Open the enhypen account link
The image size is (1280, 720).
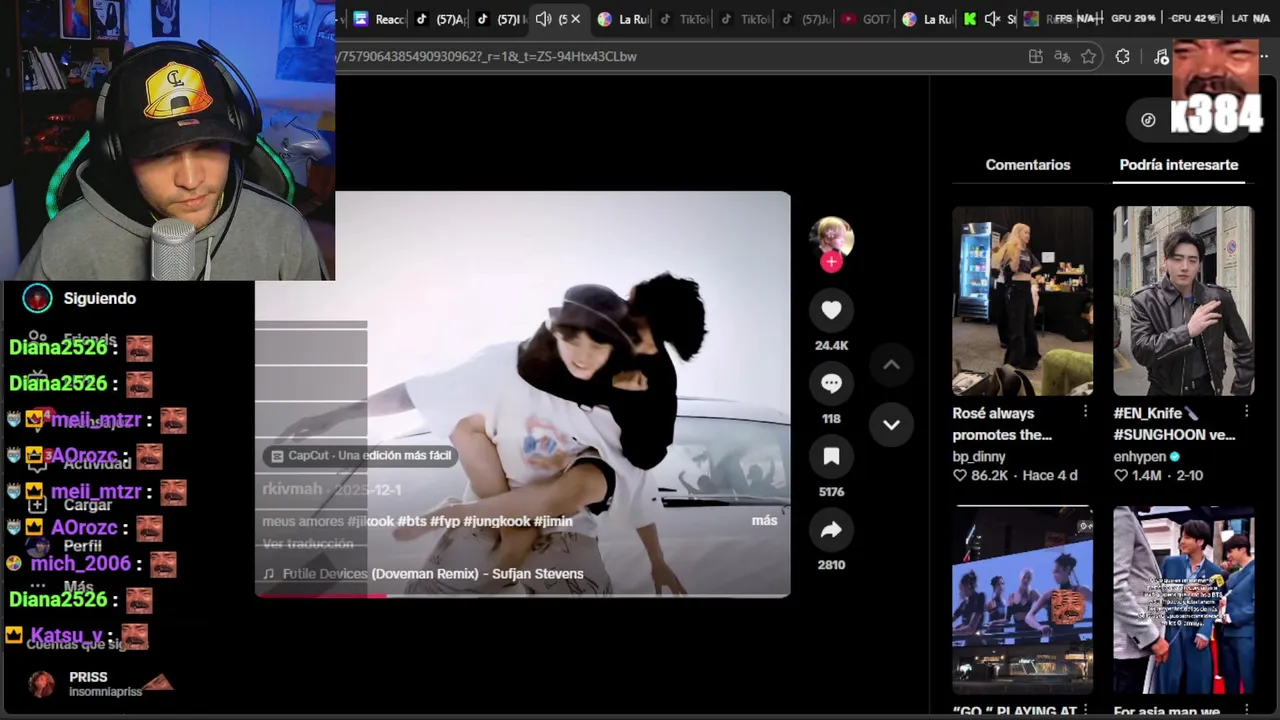[x=1140, y=457]
